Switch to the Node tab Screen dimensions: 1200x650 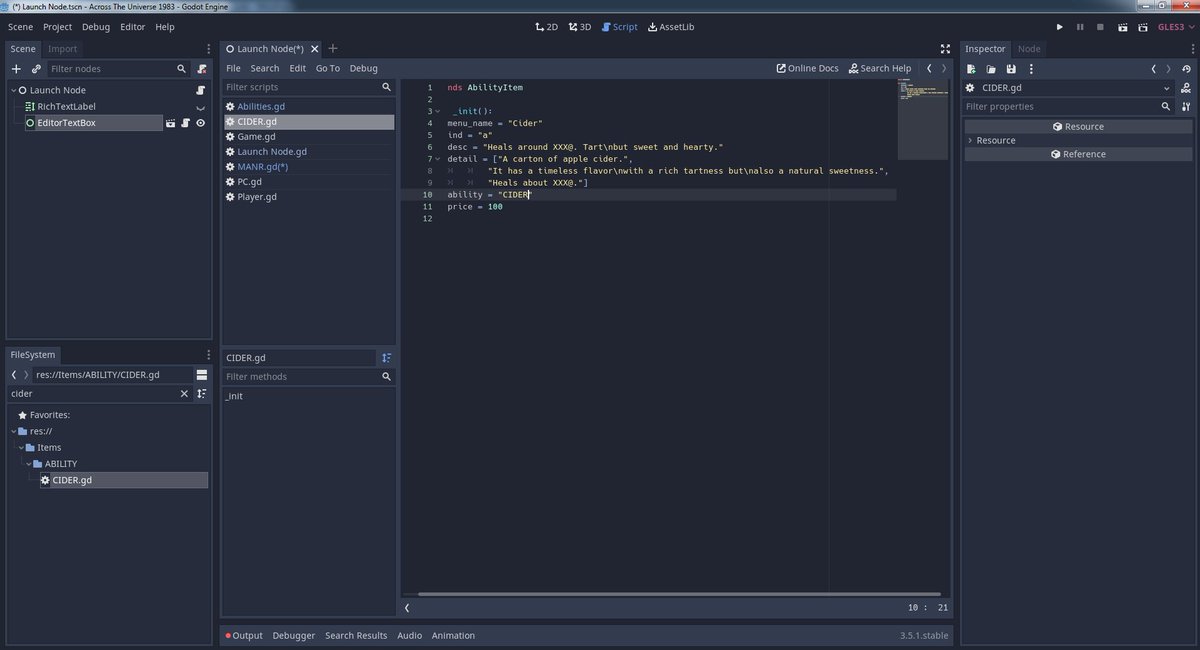1029,48
